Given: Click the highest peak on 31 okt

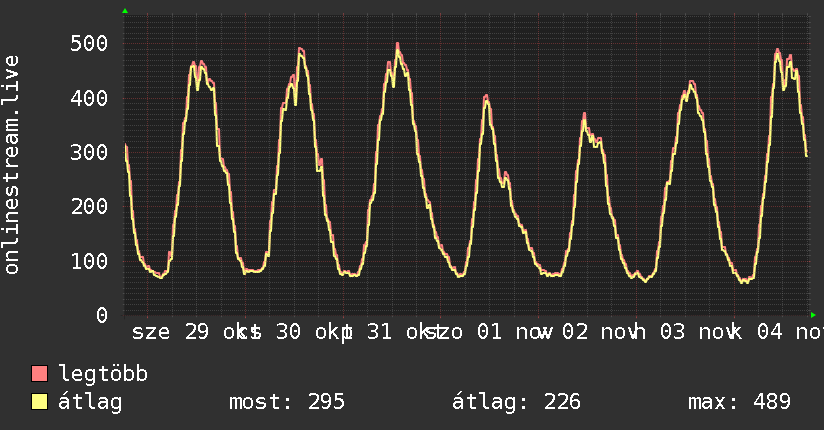Looking at the screenshot, I should tap(398, 44).
